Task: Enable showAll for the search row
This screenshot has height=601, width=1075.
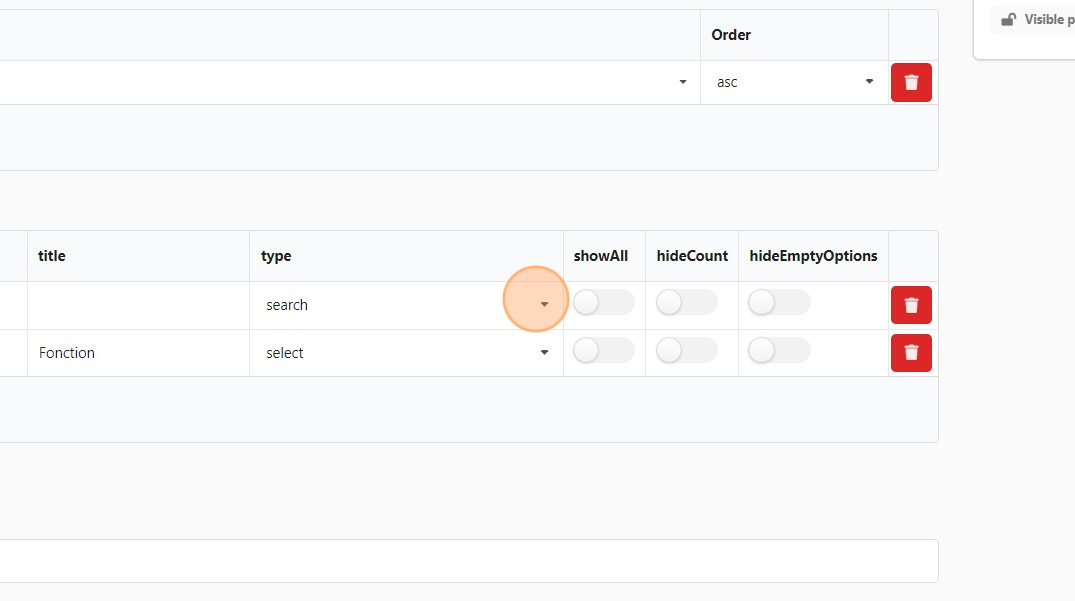Action: [603, 303]
